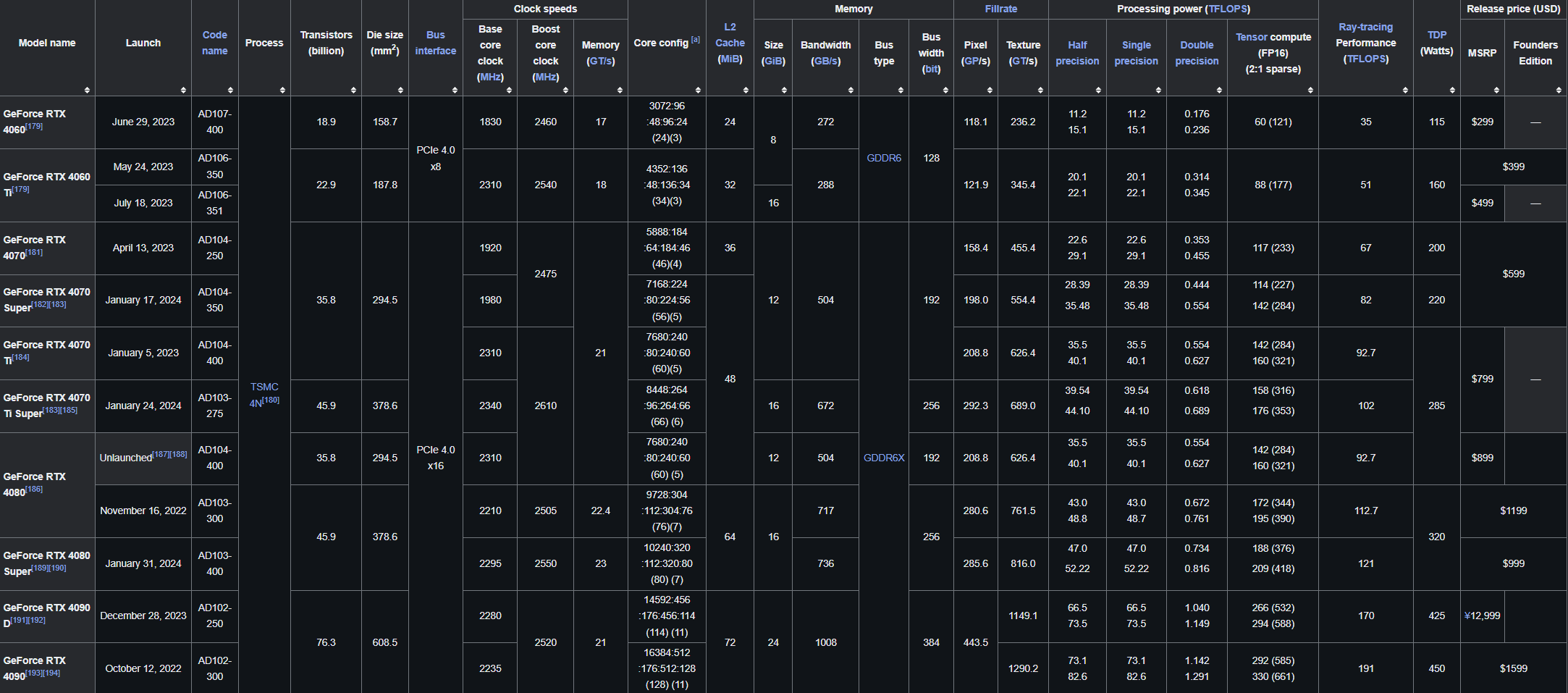Sort by Bus type sort arrows
This screenshot has height=693, width=1568.
coord(901,90)
